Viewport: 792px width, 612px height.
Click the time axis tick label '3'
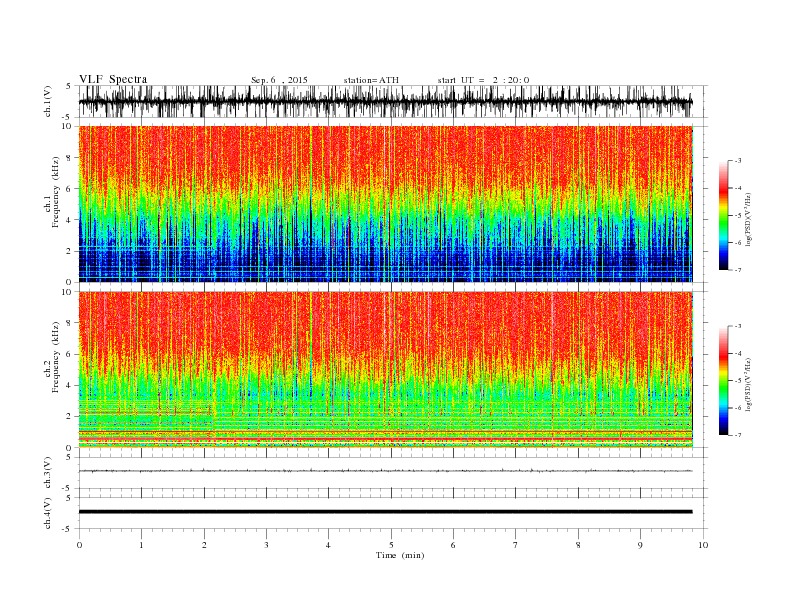tap(266, 545)
